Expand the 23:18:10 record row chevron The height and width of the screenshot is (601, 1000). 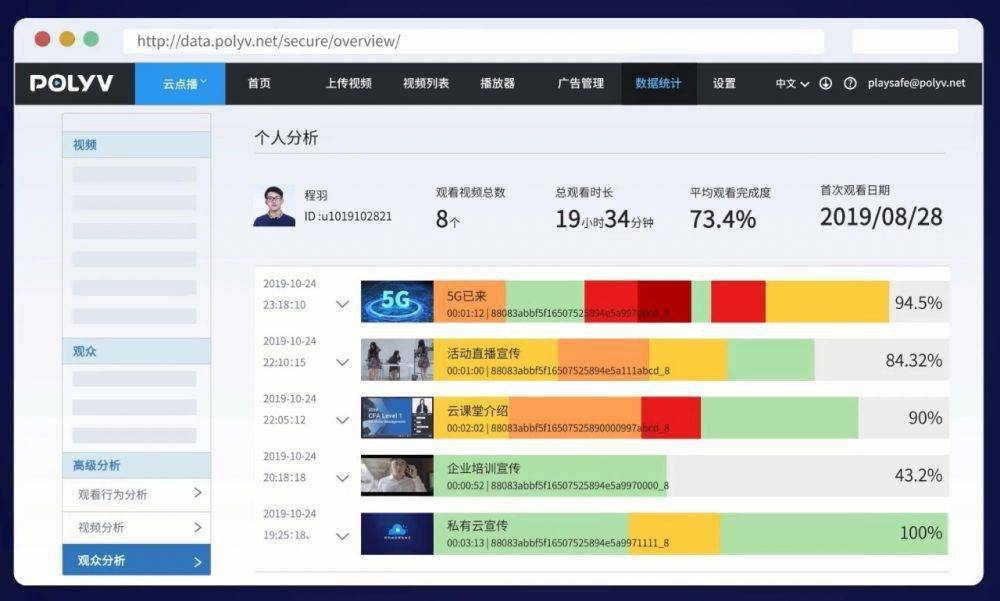(x=342, y=304)
